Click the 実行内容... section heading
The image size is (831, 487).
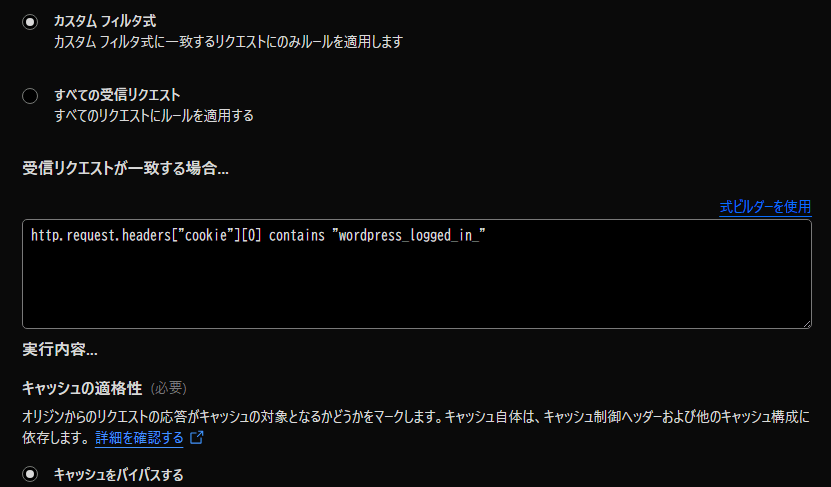pos(59,349)
